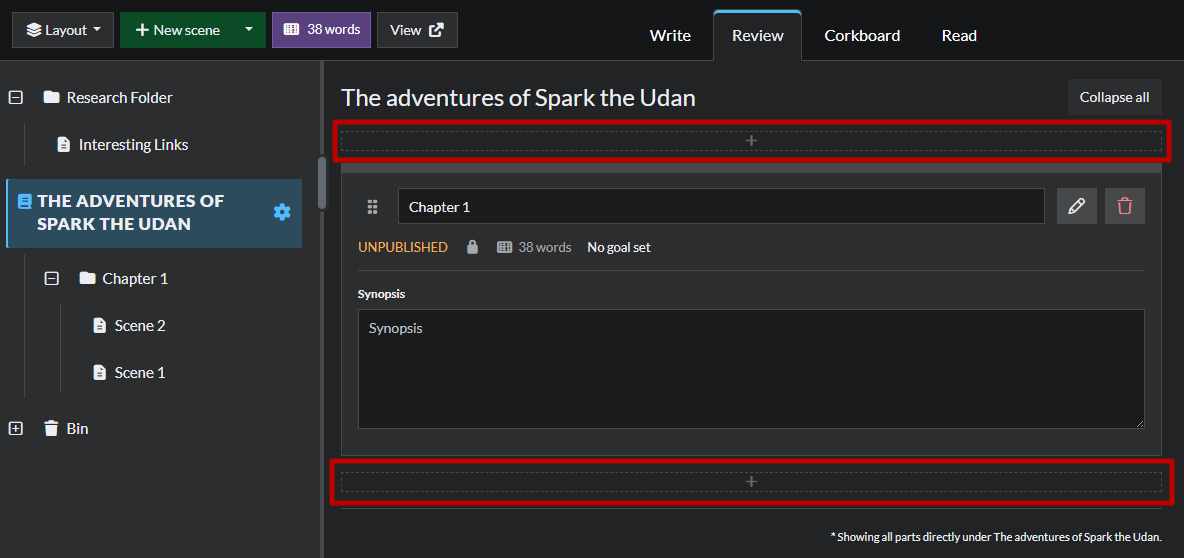This screenshot has height=558, width=1184.
Task: Click the grid icon on the 38 words button
Action: pyautogui.click(x=291, y=29)
